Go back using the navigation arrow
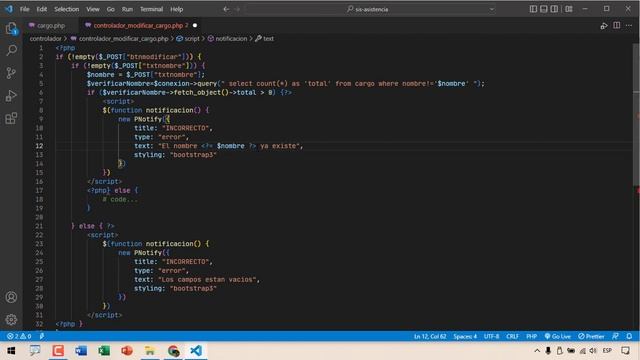This screenshot has width=640, height=360. pyautogui.click(x=226, y=9)
